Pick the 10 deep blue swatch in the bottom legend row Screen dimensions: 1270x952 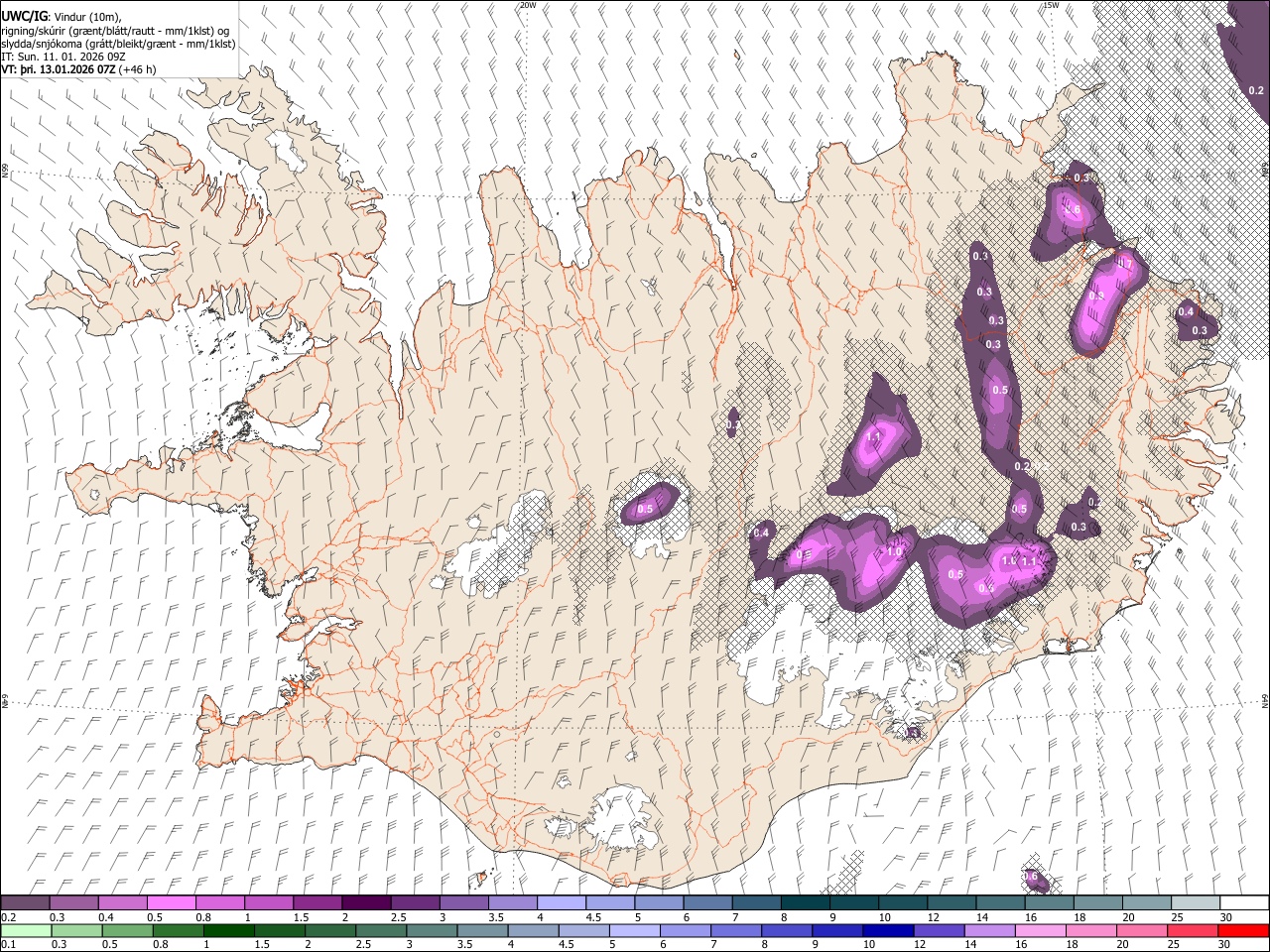pyautogui.click(x=888, y=930)
